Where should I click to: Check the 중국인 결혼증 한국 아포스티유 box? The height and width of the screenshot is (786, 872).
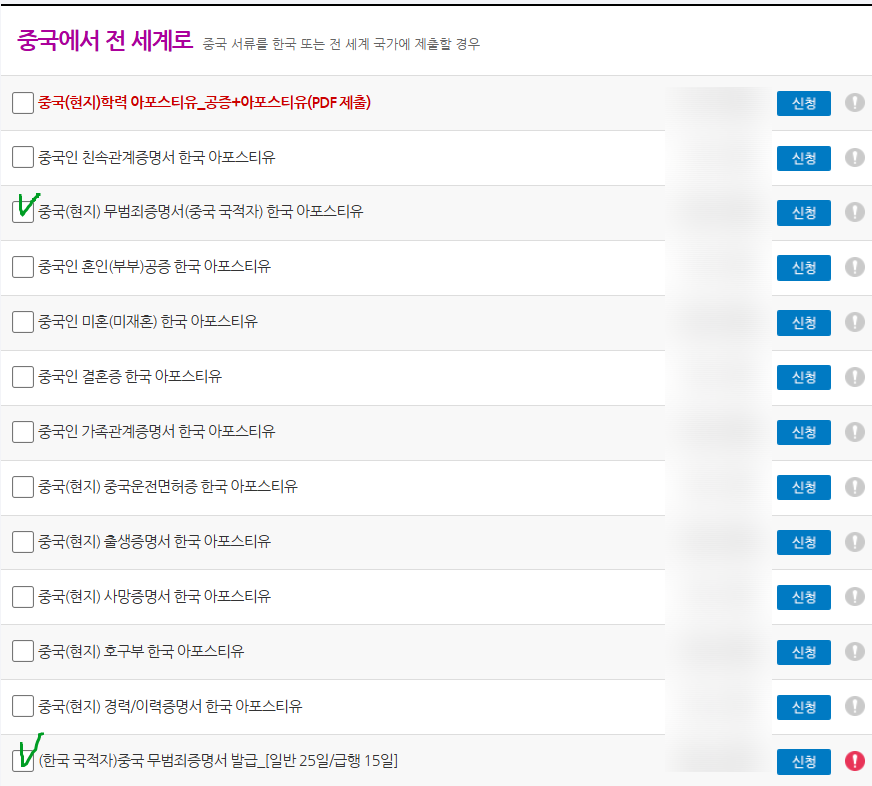point(23,377)
